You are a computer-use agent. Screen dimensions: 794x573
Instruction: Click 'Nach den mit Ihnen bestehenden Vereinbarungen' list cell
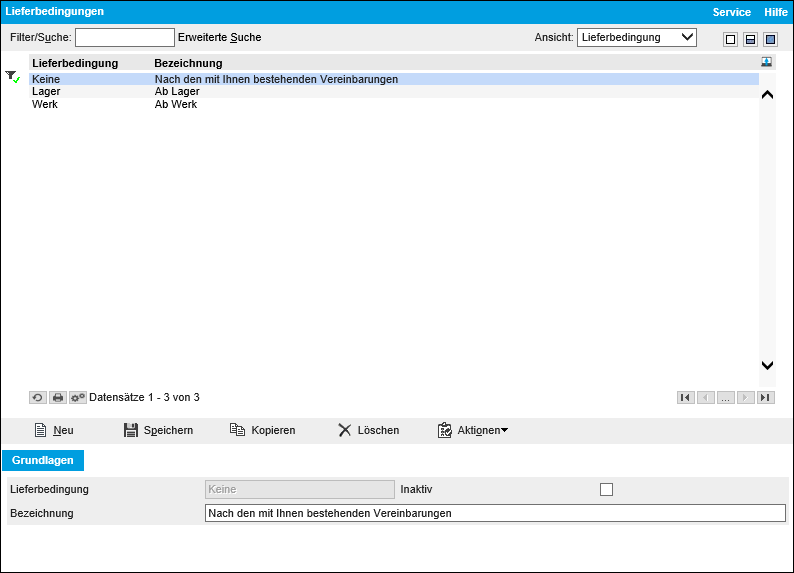(x=276, y=79)
